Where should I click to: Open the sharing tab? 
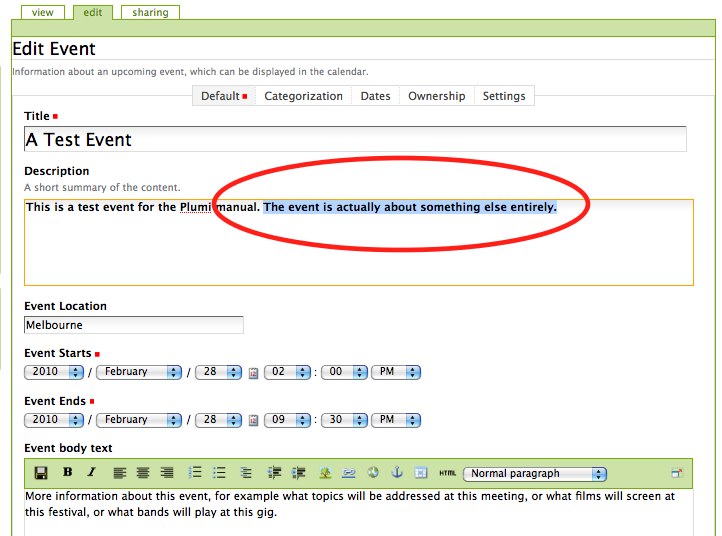tap(150, 13)
